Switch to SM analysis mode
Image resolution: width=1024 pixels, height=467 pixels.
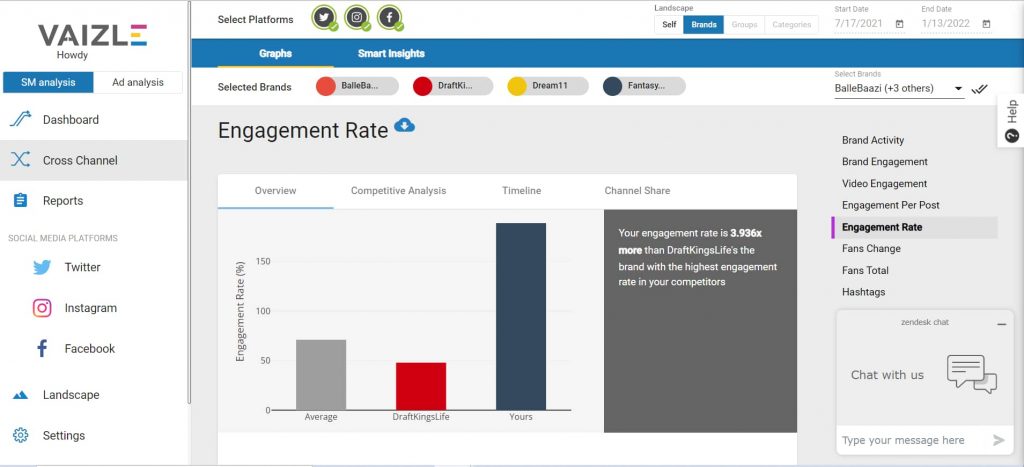[48, 82]
